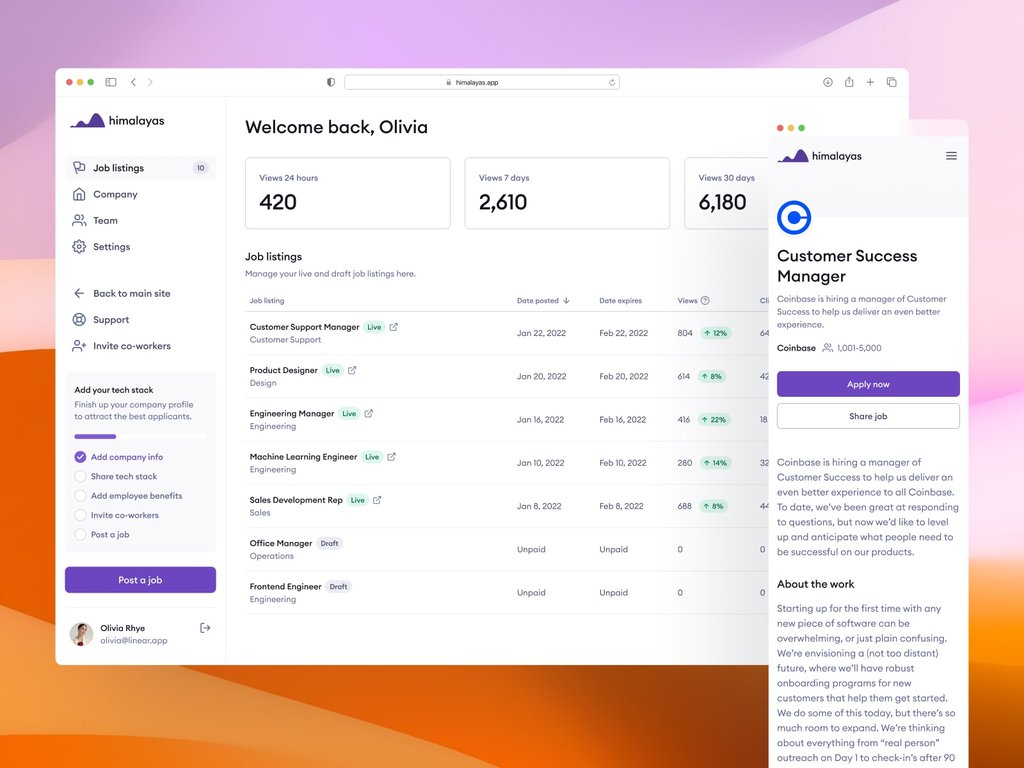Image resolution: width=1024 pixels, height=768 pixels.
Task: Click the Apply now button
Action: [x=868, y=384]
